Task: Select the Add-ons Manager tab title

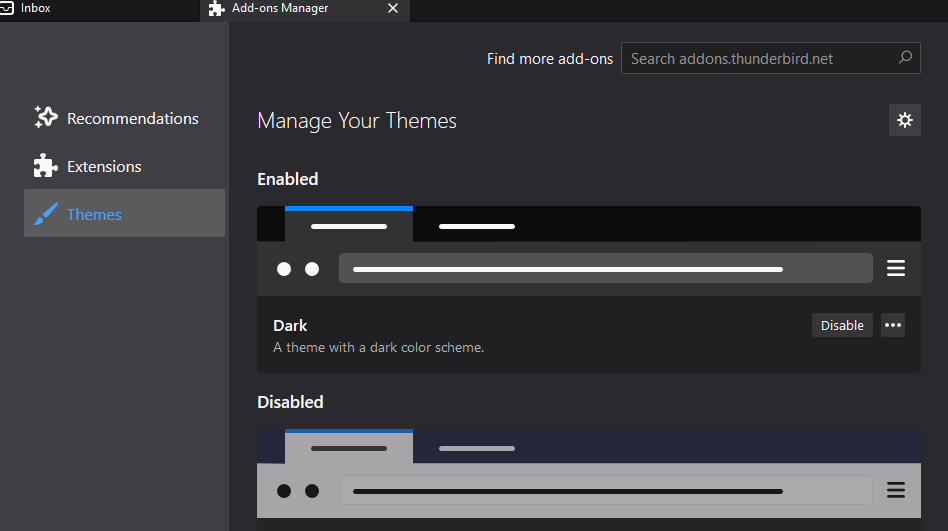Action: [280, 9]
